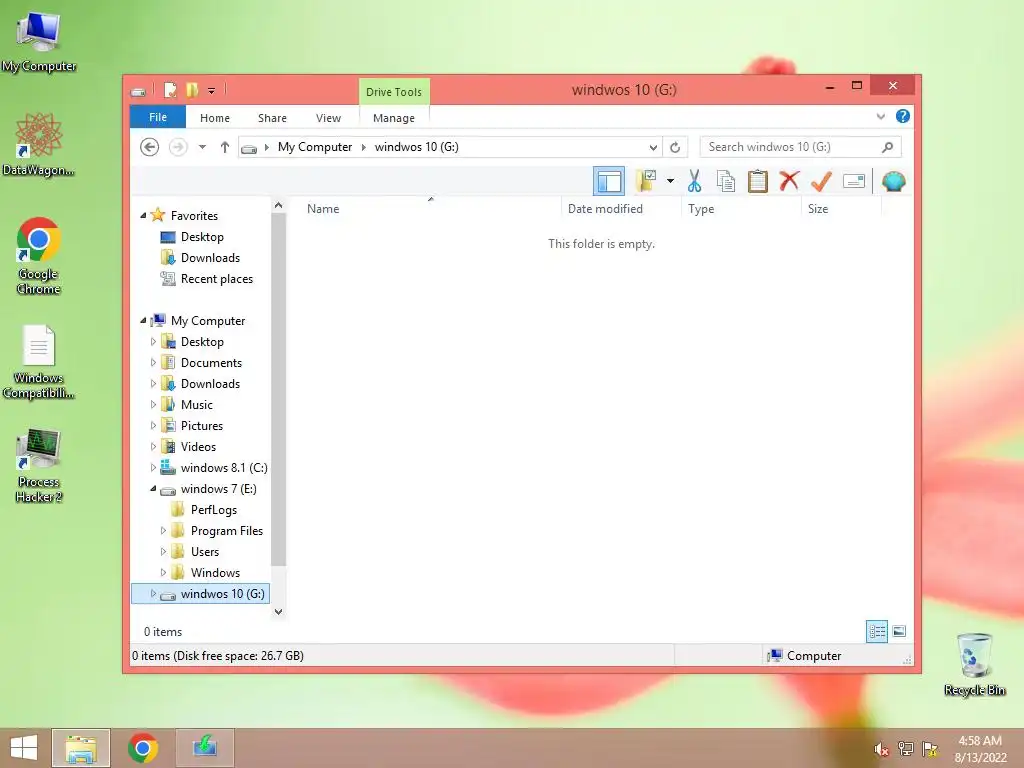Select the Cut scissors icon
The height and width of the screenshot is (768, 1024).
[694, 181]
